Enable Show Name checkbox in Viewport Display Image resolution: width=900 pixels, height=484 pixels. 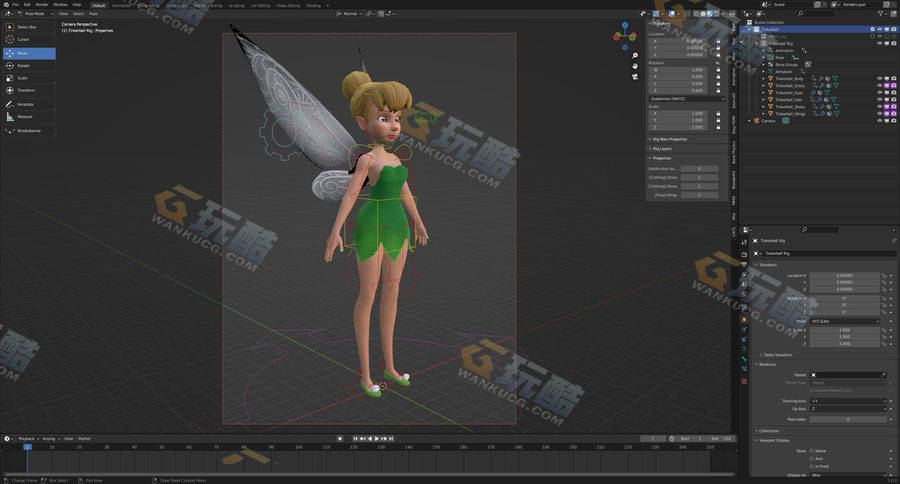[812, 451]
